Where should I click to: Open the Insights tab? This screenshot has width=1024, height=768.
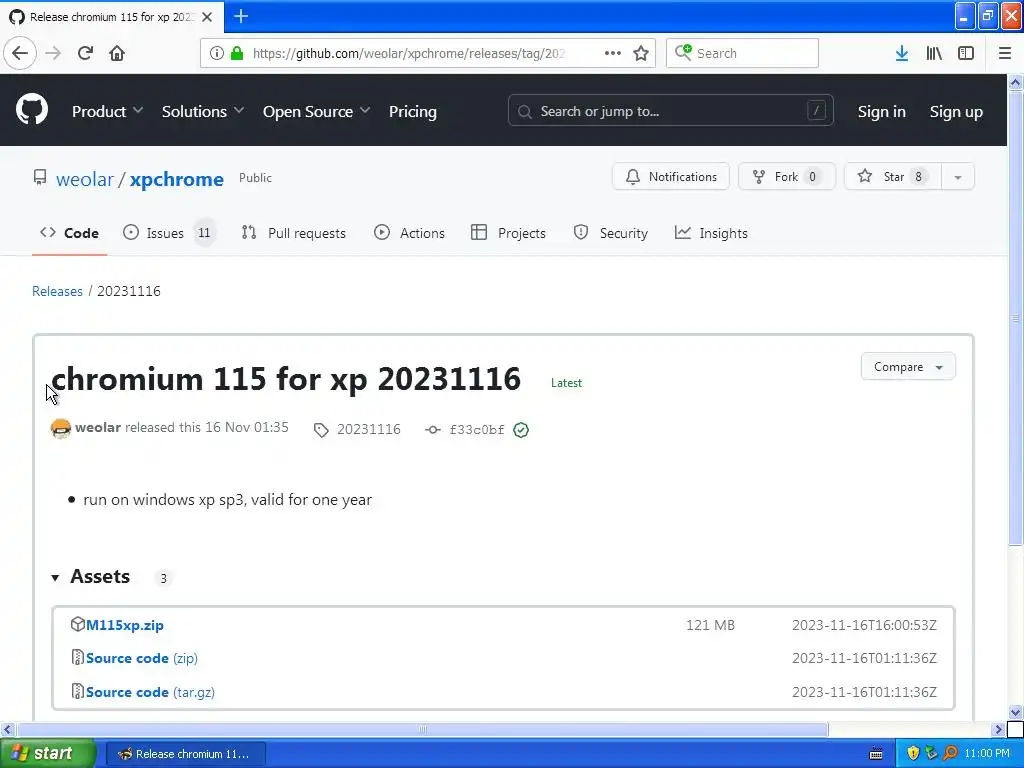711,233
